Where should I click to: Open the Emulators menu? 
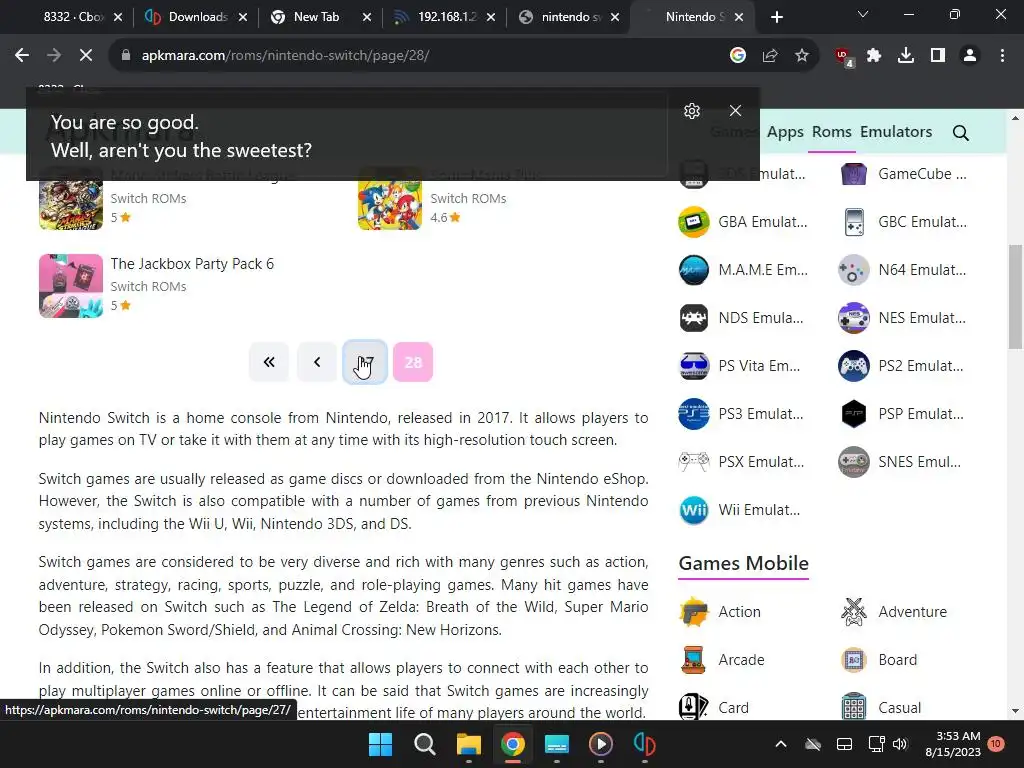point(896,132)
